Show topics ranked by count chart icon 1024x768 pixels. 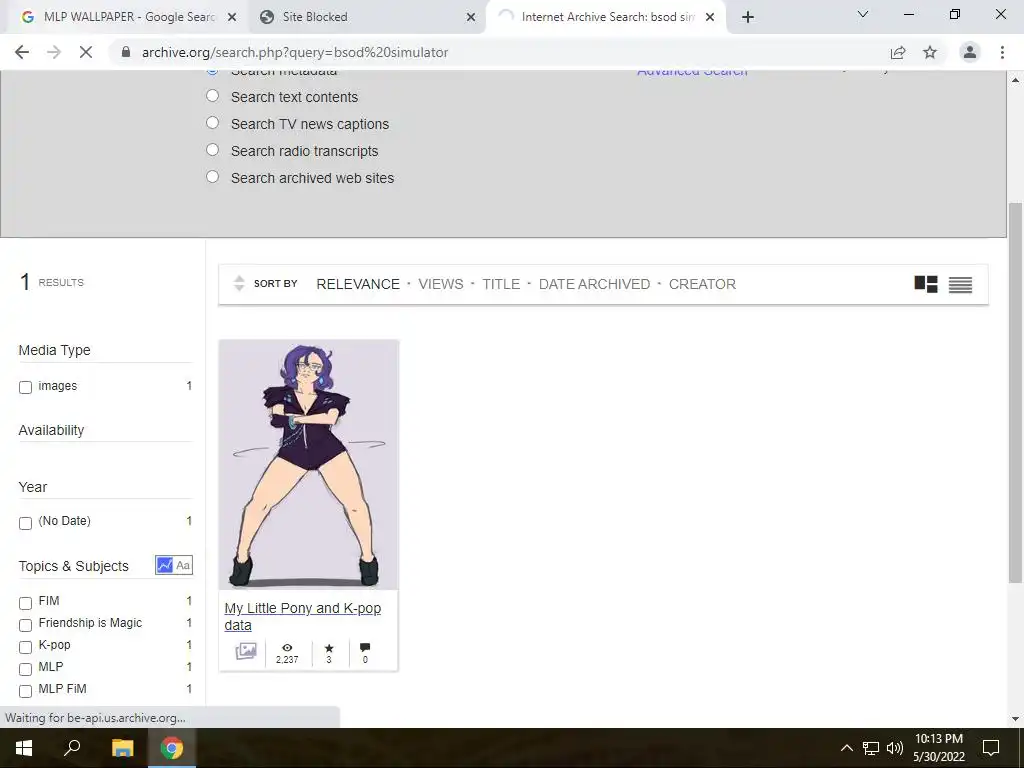[165, 565]
